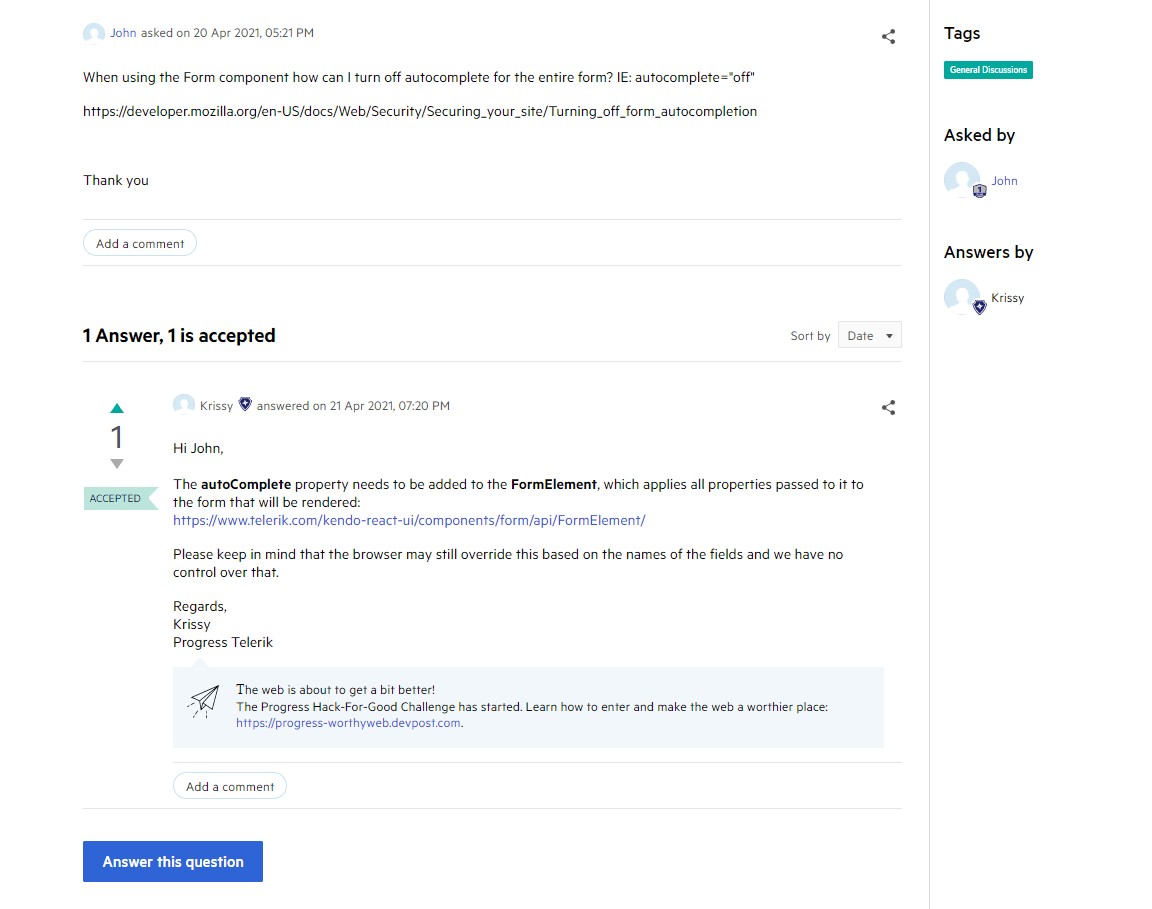Click the General Discussions tag

click(988, 70)
